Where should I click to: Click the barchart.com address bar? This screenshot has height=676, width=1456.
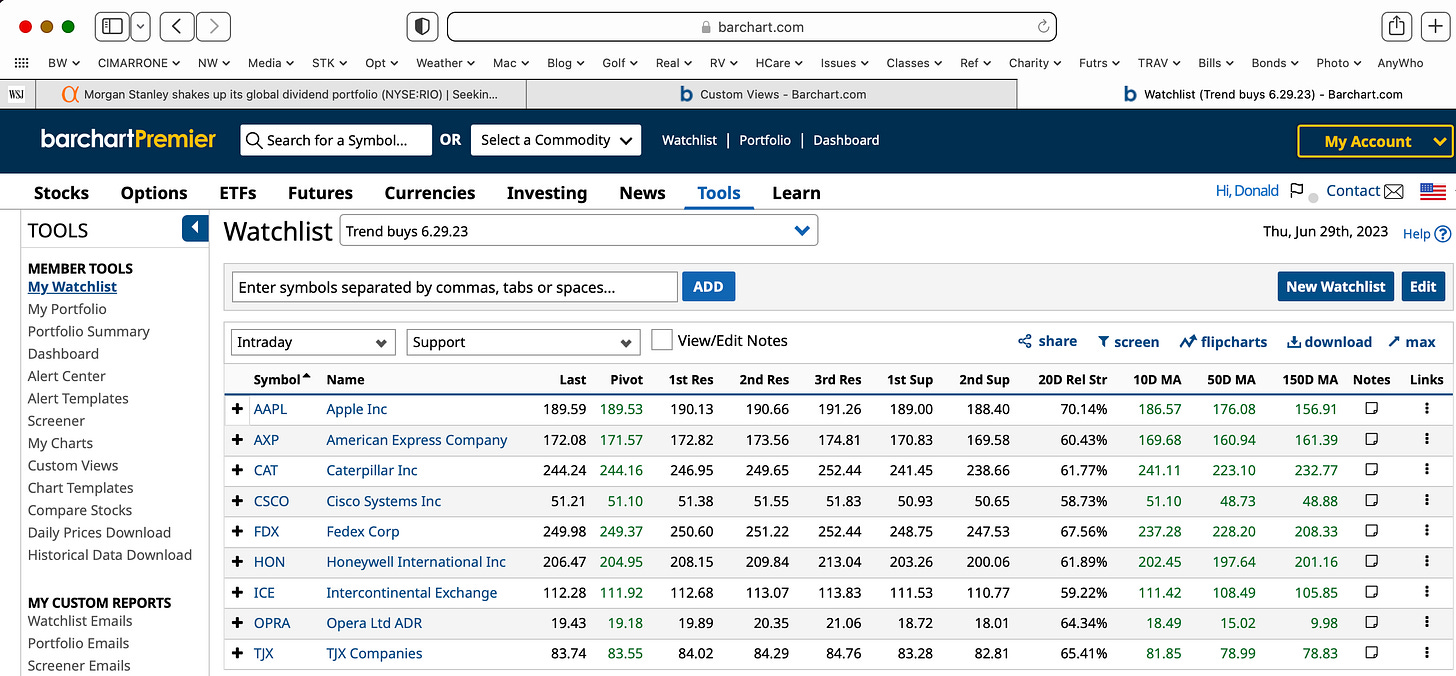click(x=752, y=27)
